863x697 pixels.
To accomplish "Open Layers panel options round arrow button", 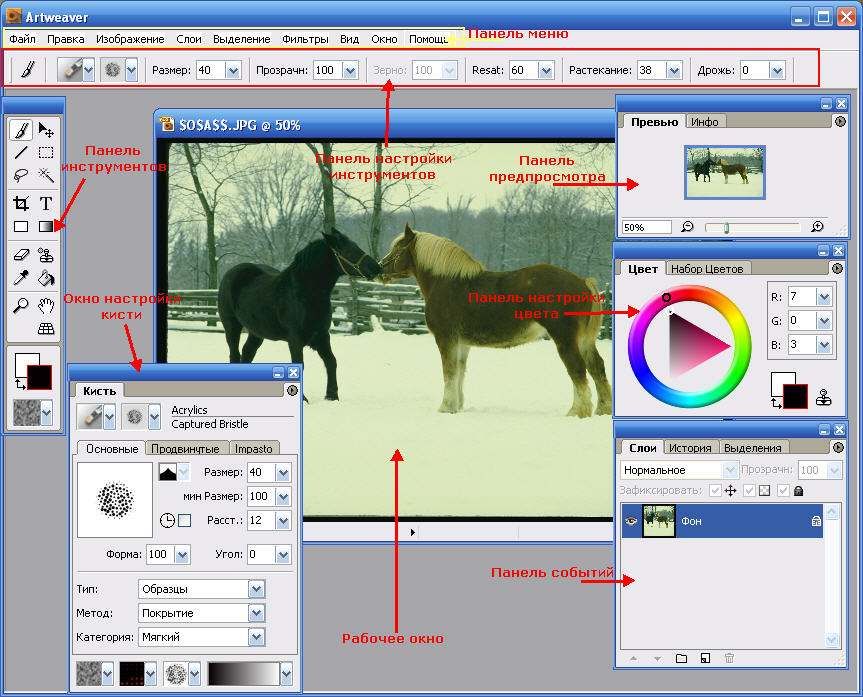I will (x=838, y=448).
